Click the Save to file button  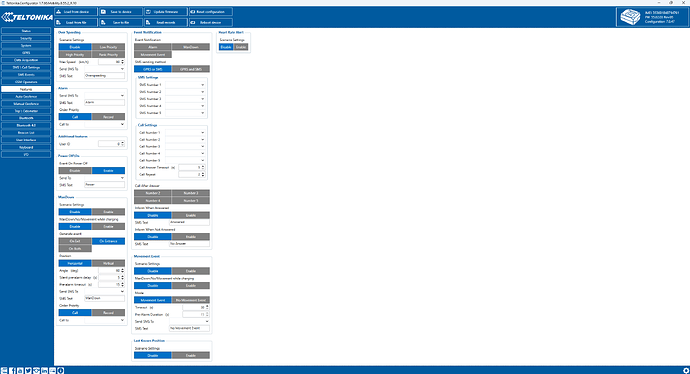pos(121,22)
